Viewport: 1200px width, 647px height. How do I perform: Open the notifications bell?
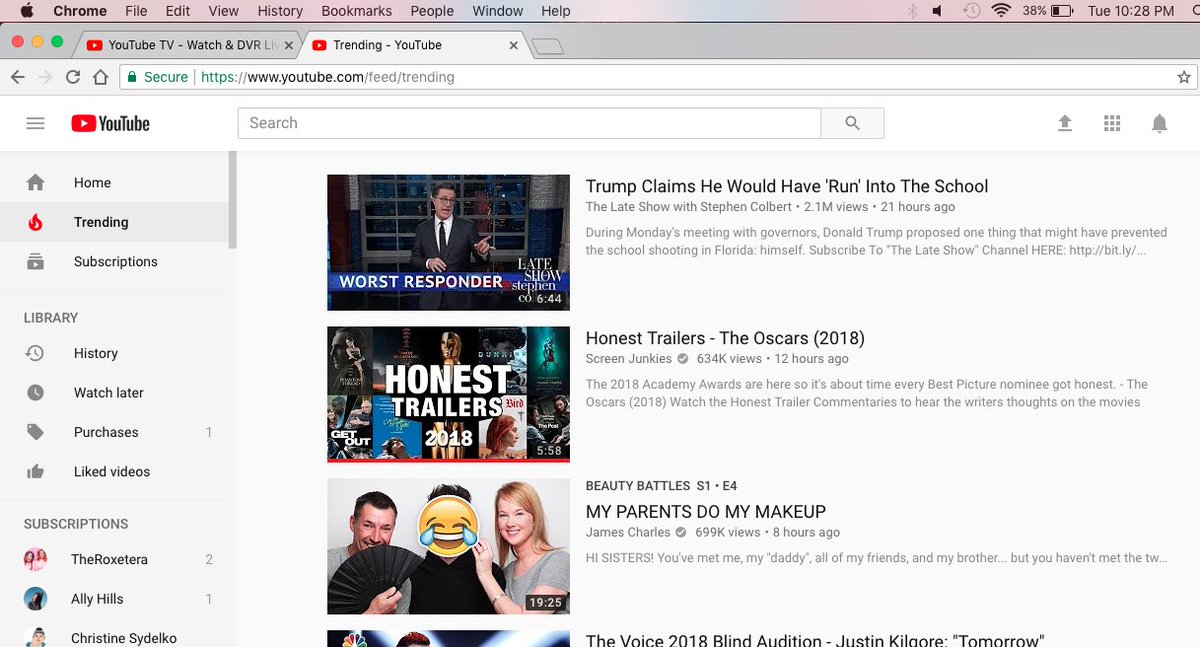[x=1159, y=123]
